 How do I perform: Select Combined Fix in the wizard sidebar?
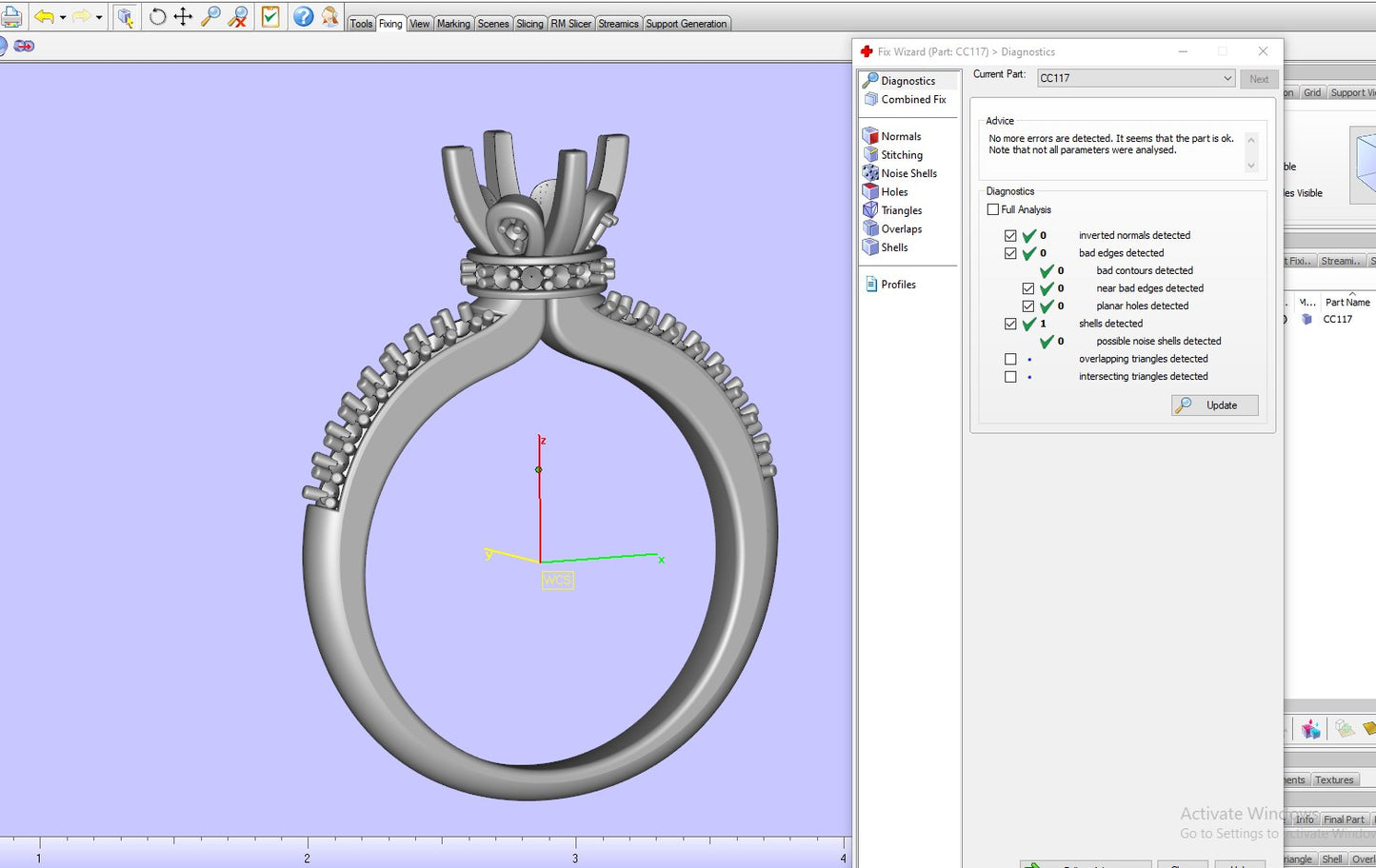913,99
